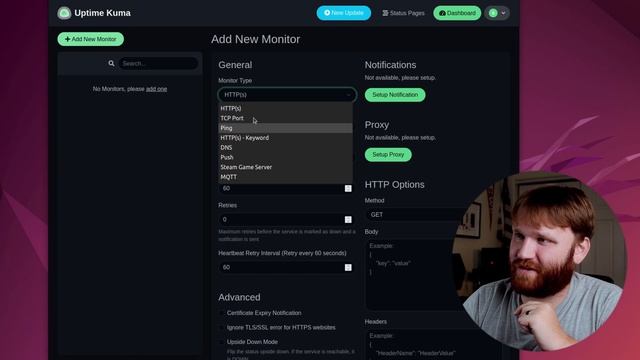
Task: Select HTTP(s) - Keyword option
Action: pos(285,138)
